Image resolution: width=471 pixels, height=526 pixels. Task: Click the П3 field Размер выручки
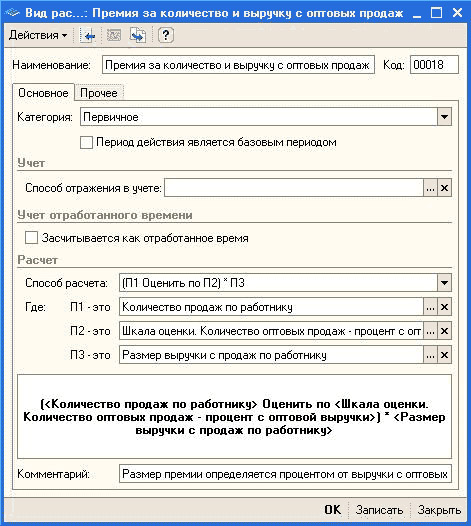point(271,355)
